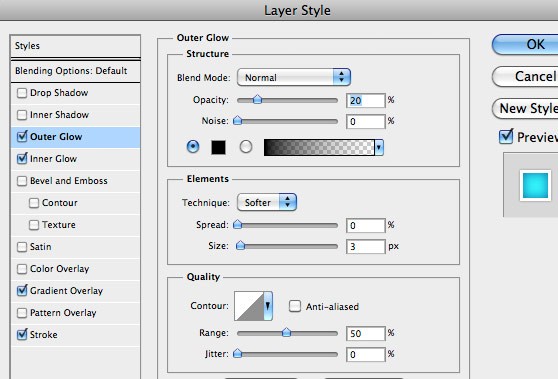This screenshot has width=558, height=379.
Task: Open the Stroke settings row
Action: pyautogui.click(x=75, y=335)
